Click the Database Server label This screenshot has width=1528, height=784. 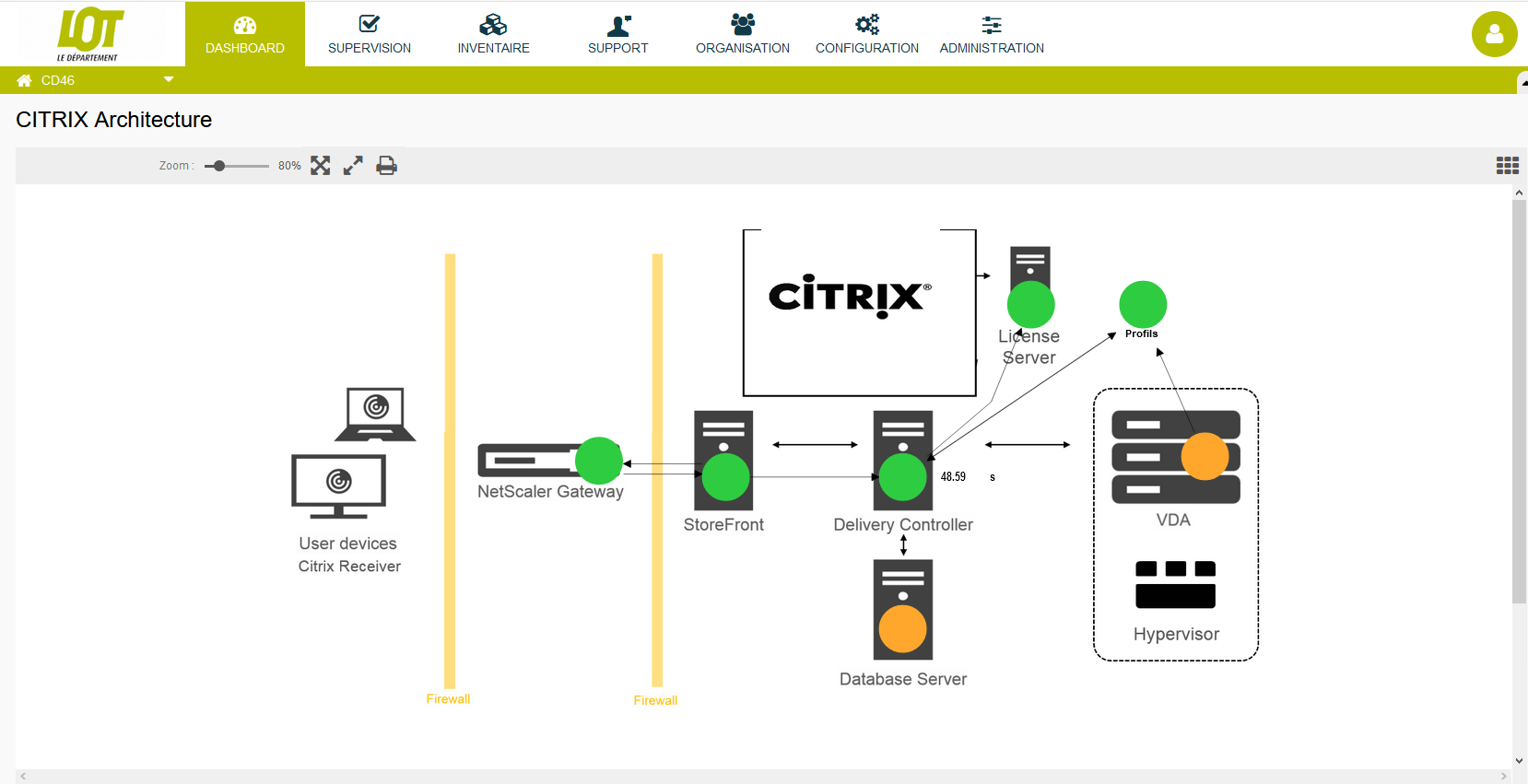[x=903, y=679]
